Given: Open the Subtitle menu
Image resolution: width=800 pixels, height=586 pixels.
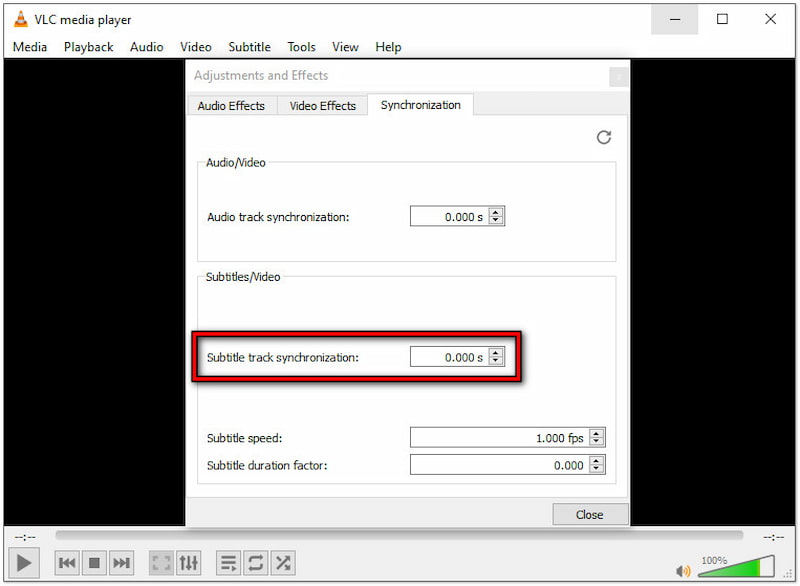Looking at the screenshot, I should (249, 47).
